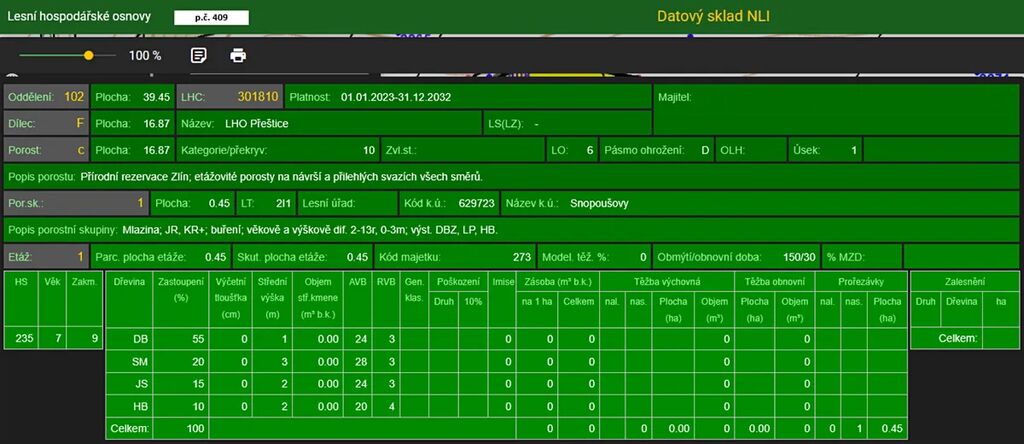
Task: Select the JS tree species row
Action: click(141, 384)
